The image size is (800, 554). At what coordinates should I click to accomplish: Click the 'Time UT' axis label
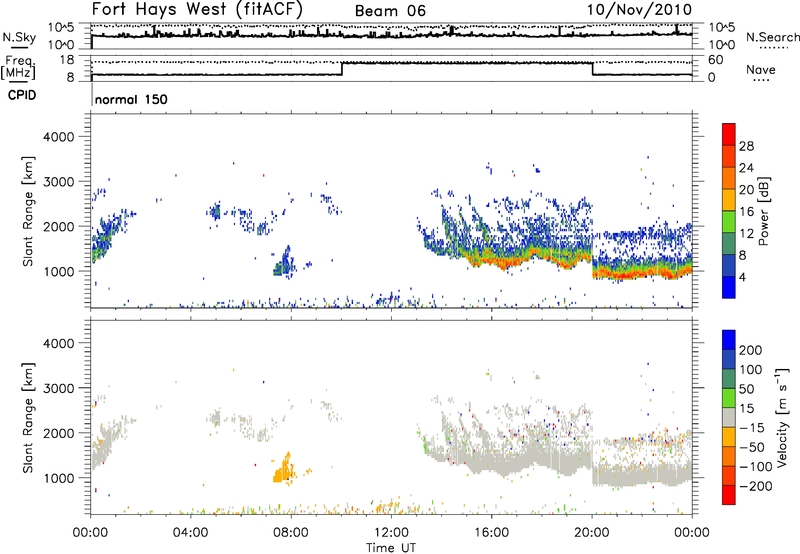coord(391,548)
